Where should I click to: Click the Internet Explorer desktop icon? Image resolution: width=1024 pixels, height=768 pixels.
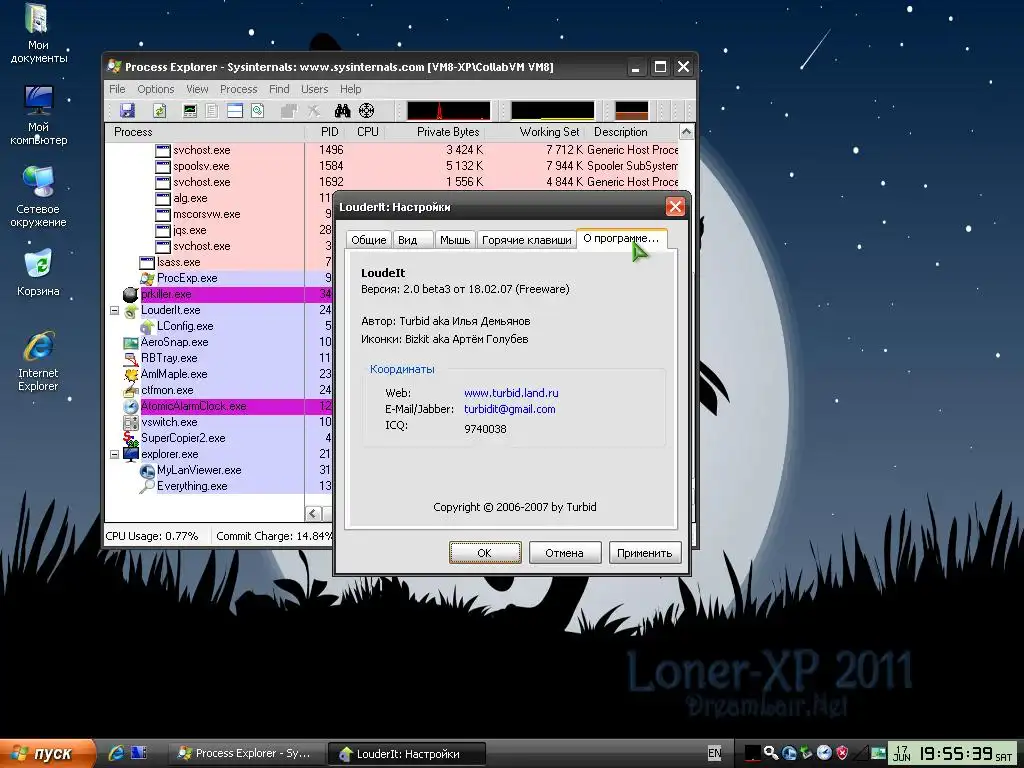click(38, 361)
